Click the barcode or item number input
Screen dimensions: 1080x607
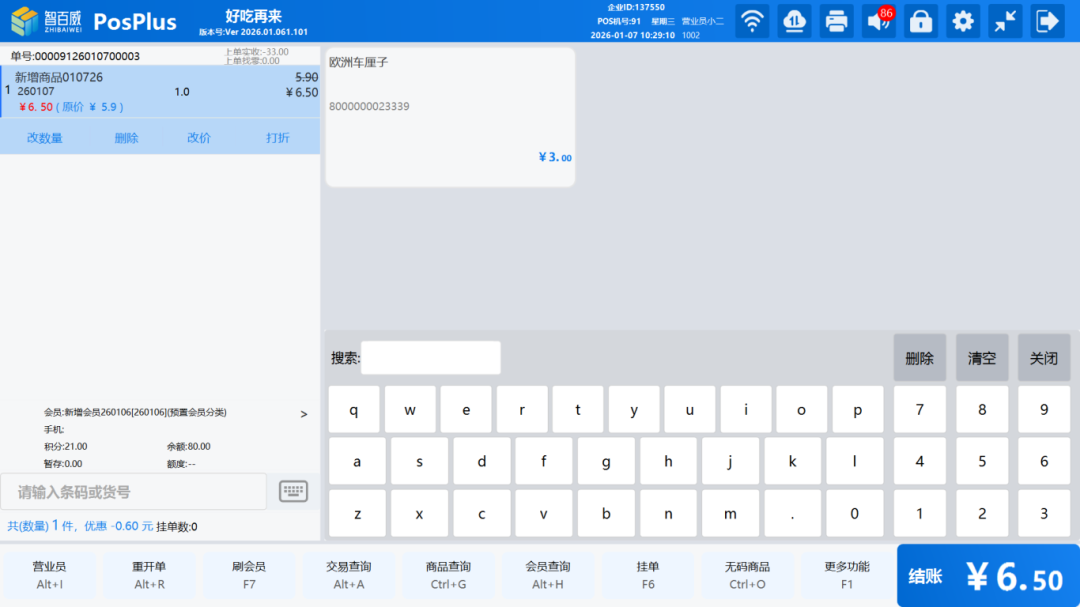(x=134, y=492)
